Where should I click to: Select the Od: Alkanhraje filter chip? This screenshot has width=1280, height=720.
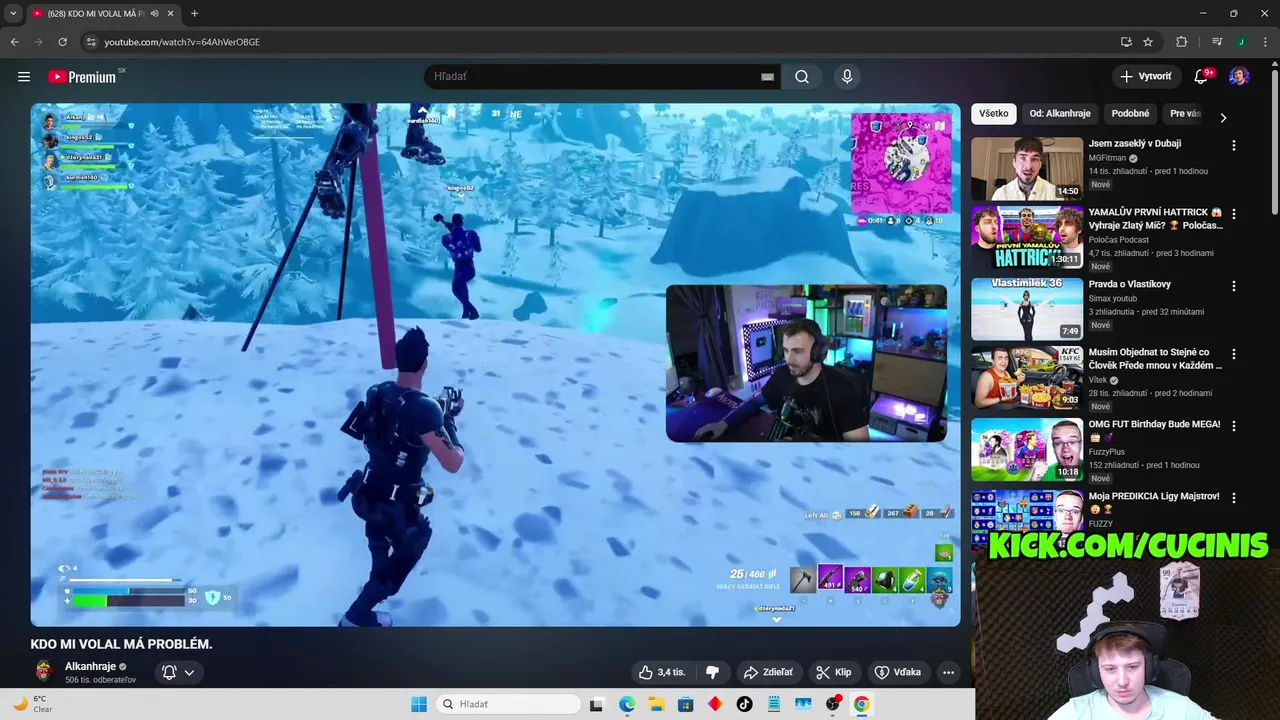(x=1060, y=113)
